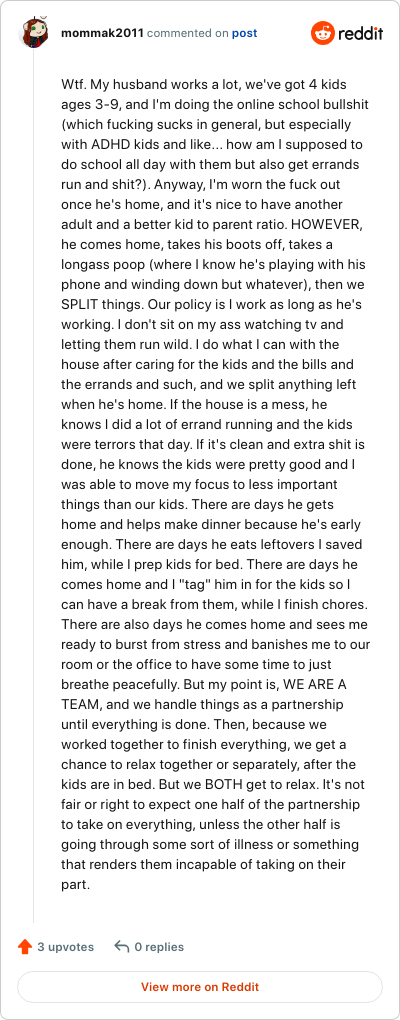Click the "commented on" header text
Image resolution: width=400 pixels, height=1020 pixels.
pos(188,33)
